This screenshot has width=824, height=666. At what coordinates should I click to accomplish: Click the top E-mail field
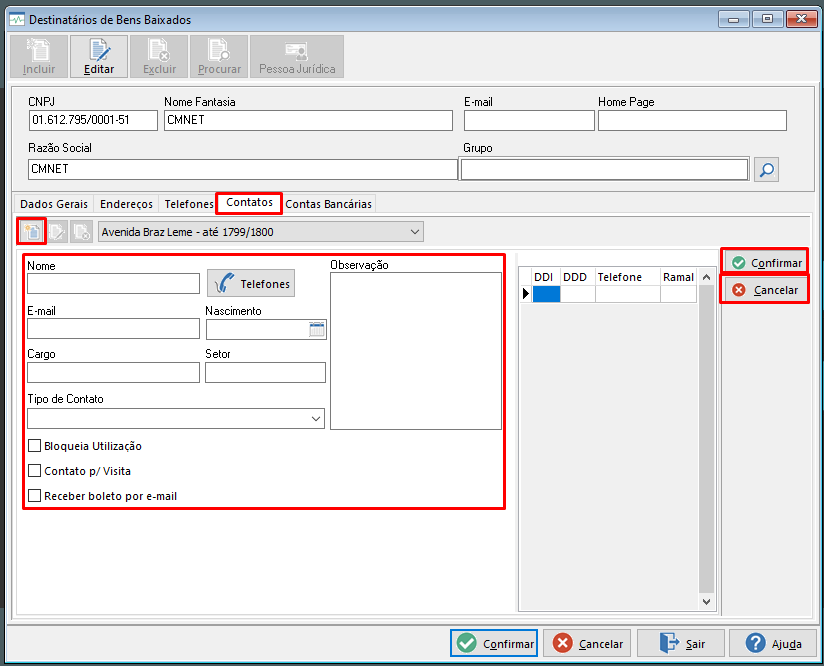[529, 120]
